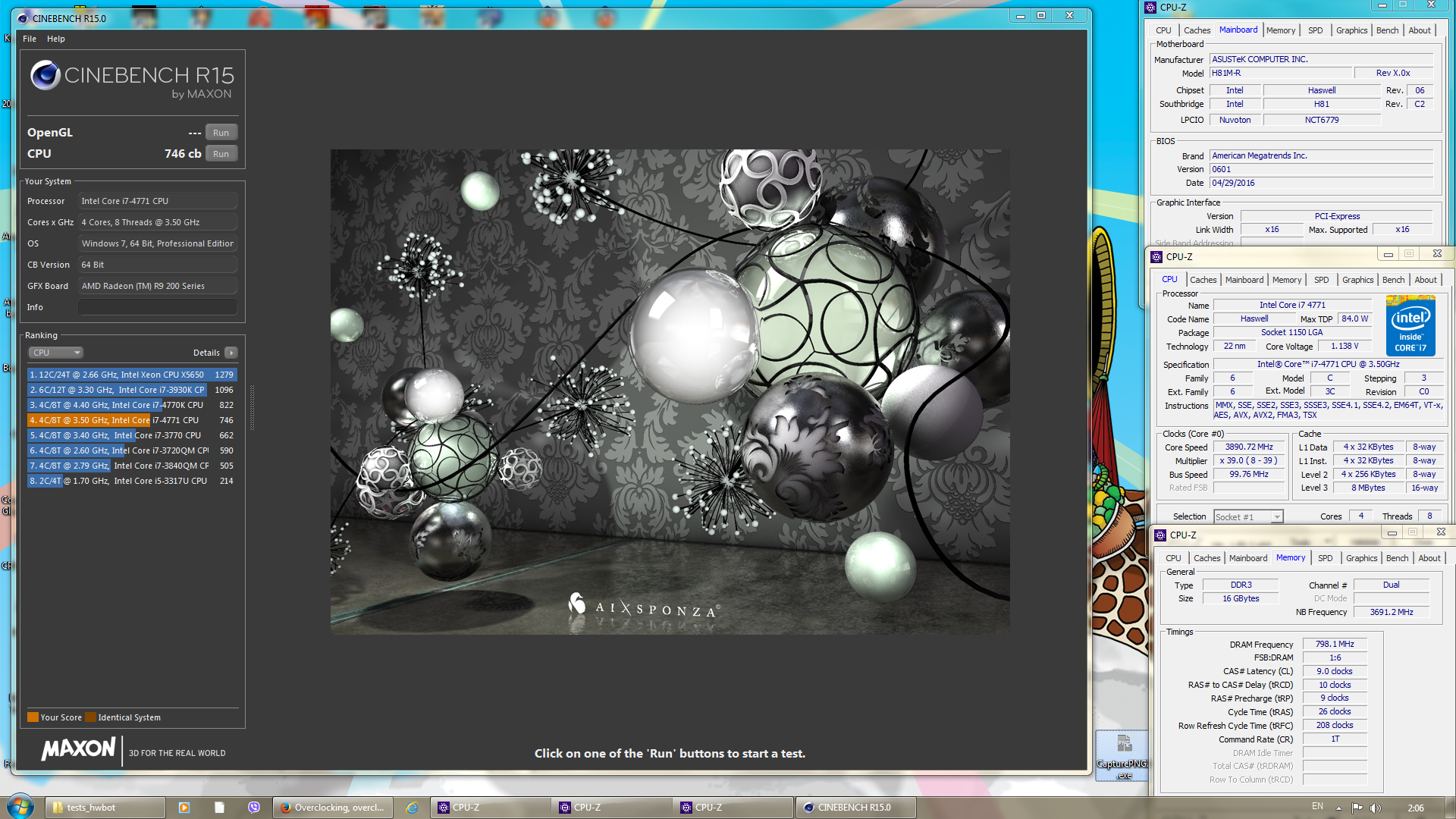The image size is (1456, 819).
Task: Open Mainboard tab in middle CPU-Z window
Action: (1244, 280)
